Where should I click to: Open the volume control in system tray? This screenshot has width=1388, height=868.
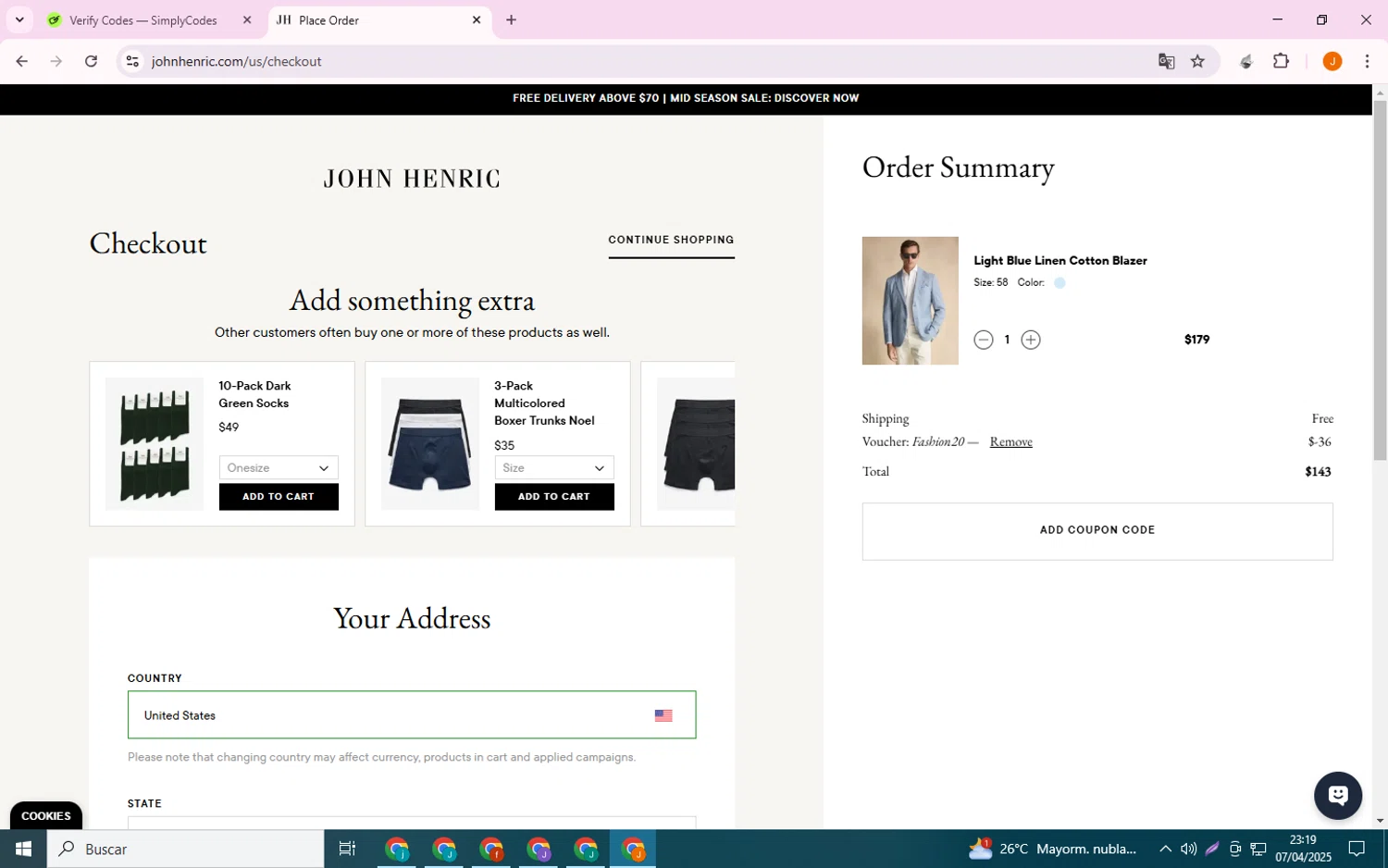1188,849
